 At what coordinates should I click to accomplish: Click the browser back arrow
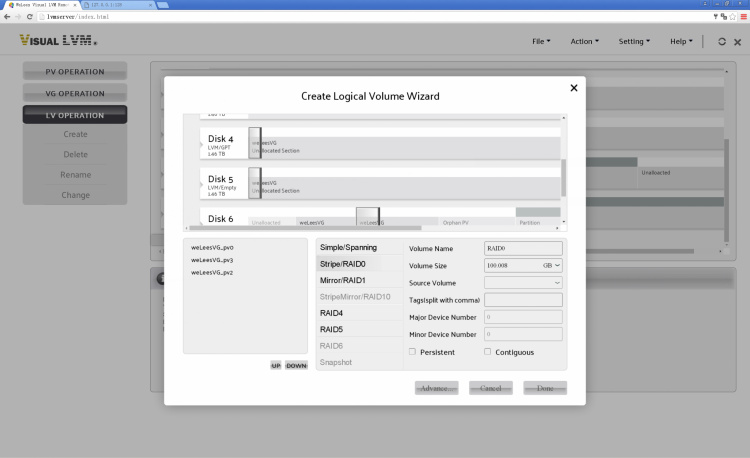tap(8, 17)
